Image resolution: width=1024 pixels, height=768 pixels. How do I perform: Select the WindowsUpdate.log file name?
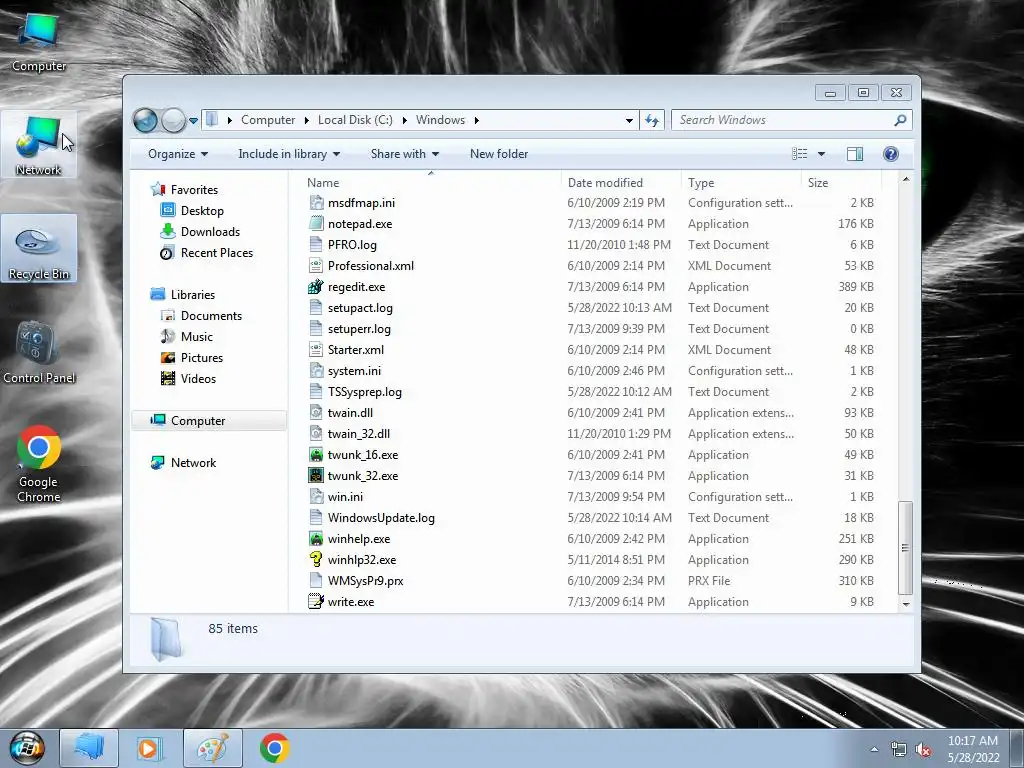(381, 518)
